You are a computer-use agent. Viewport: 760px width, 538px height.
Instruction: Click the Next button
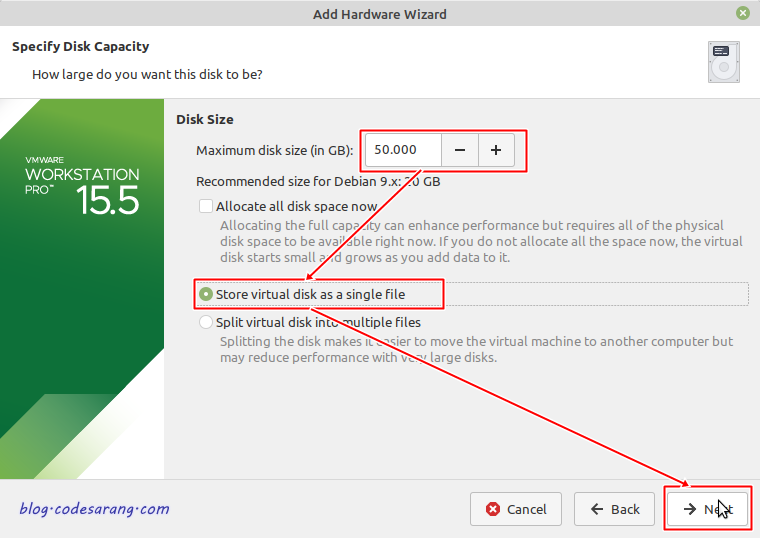(707, 509)
